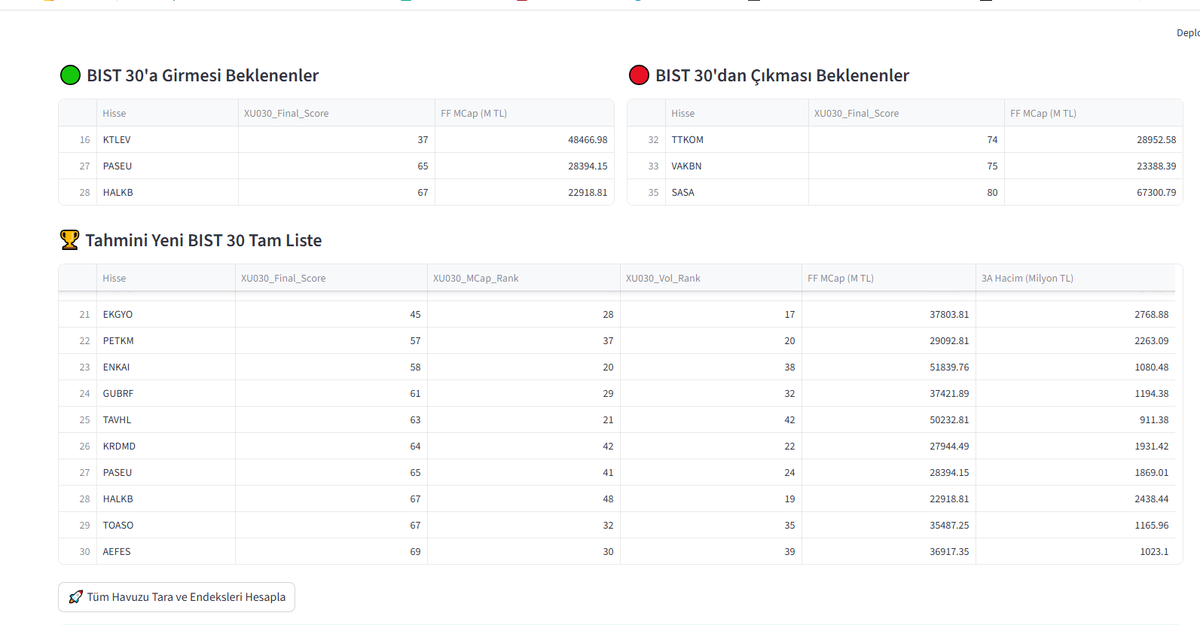Click KTLEV's final score value 37
1200x625 pixels.
(x=336, y=140)
